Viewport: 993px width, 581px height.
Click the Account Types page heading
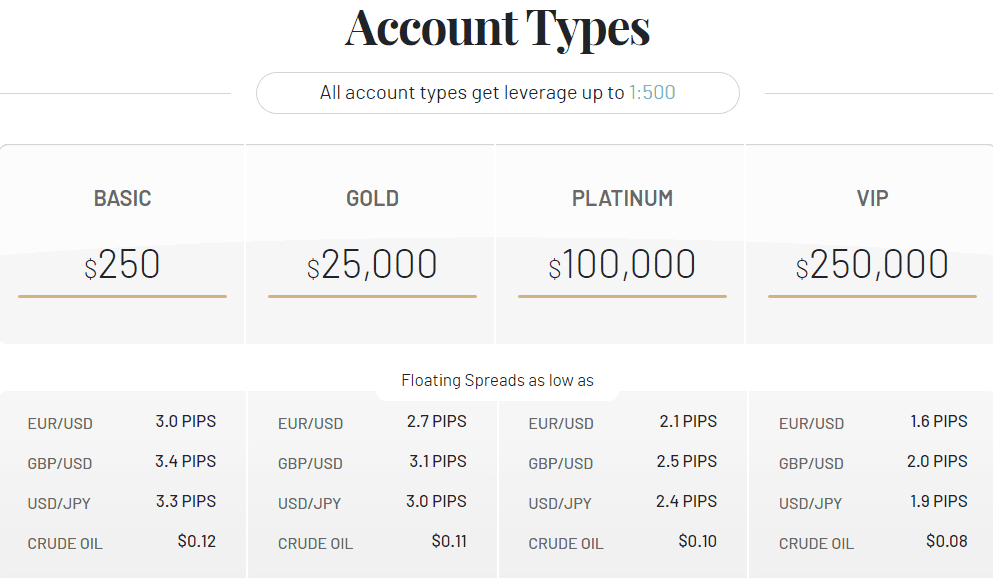(497, 29)
